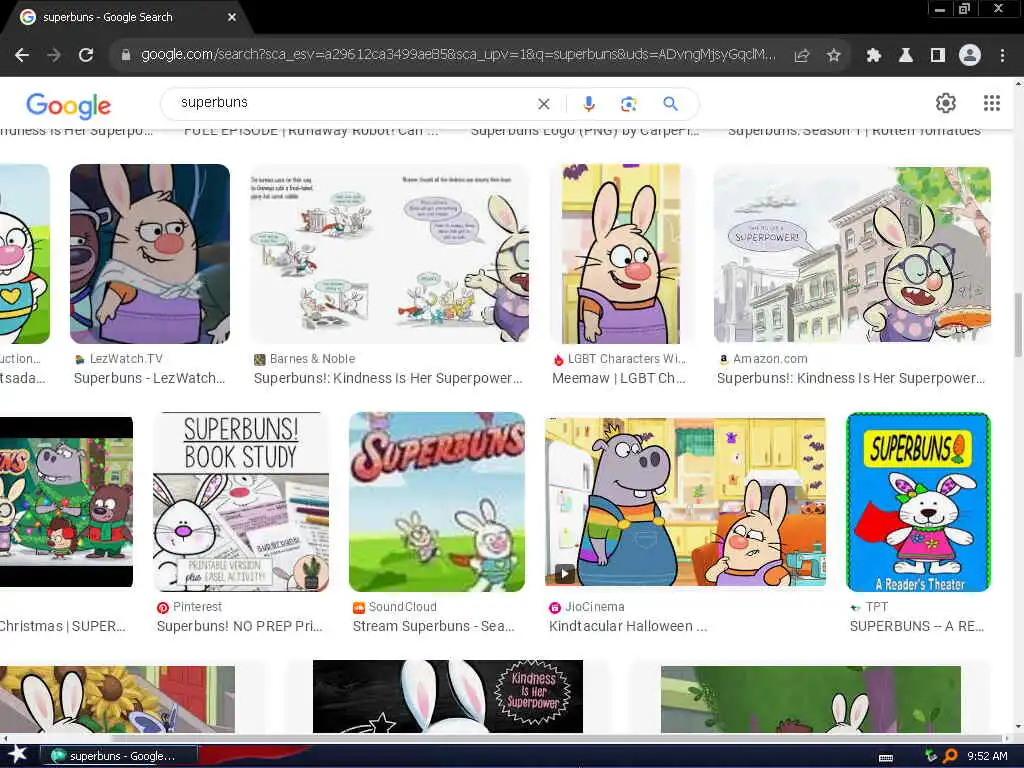The width and height of the screenshot is (1024, 768).
Task: Click the system tray network icon
Action: pyautogui.click(x=931, y=756)
